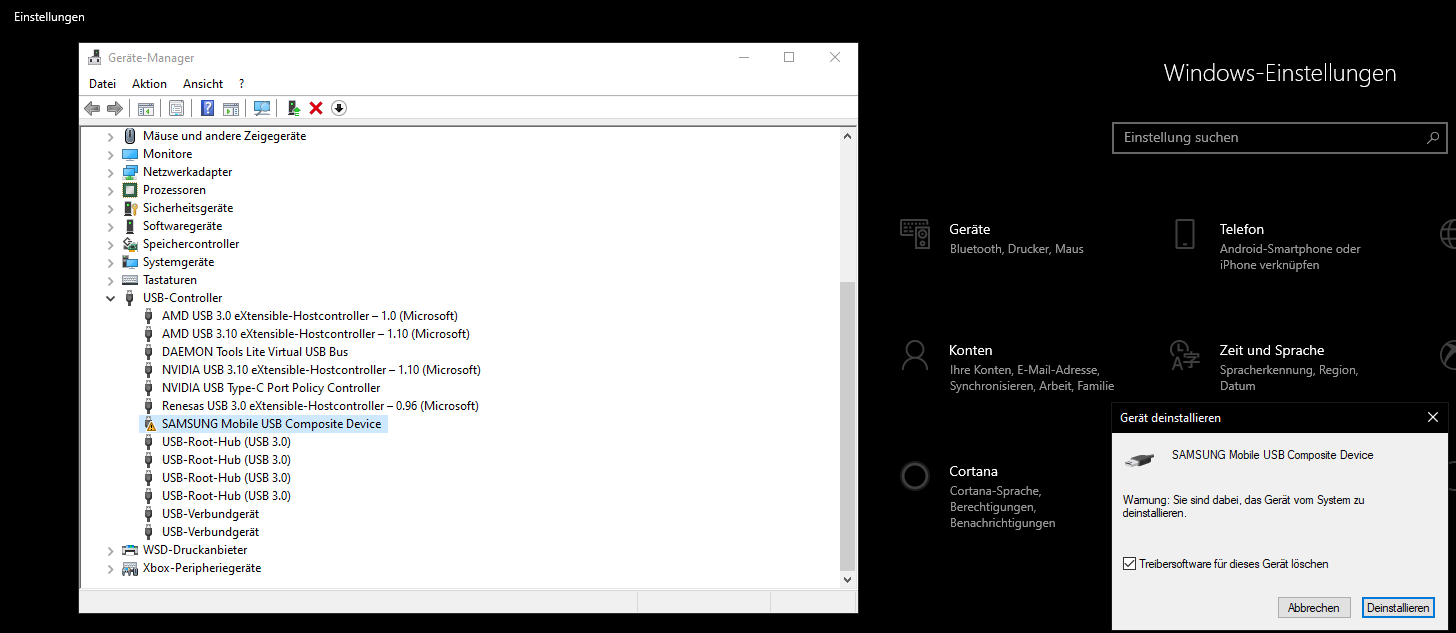
Task: Click the scrollbar down arrow in device tree
Action: pyautogui.click(x=848, y=578)
